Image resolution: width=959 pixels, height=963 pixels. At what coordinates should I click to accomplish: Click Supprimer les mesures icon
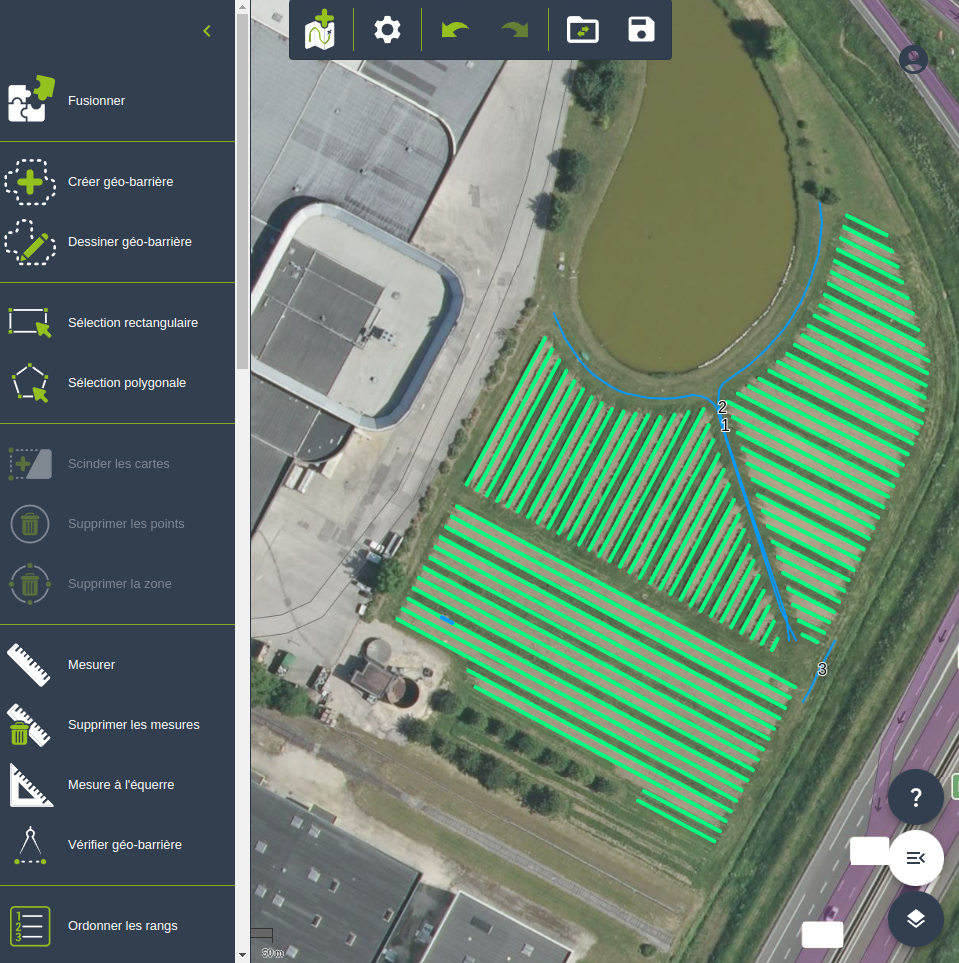30,725
